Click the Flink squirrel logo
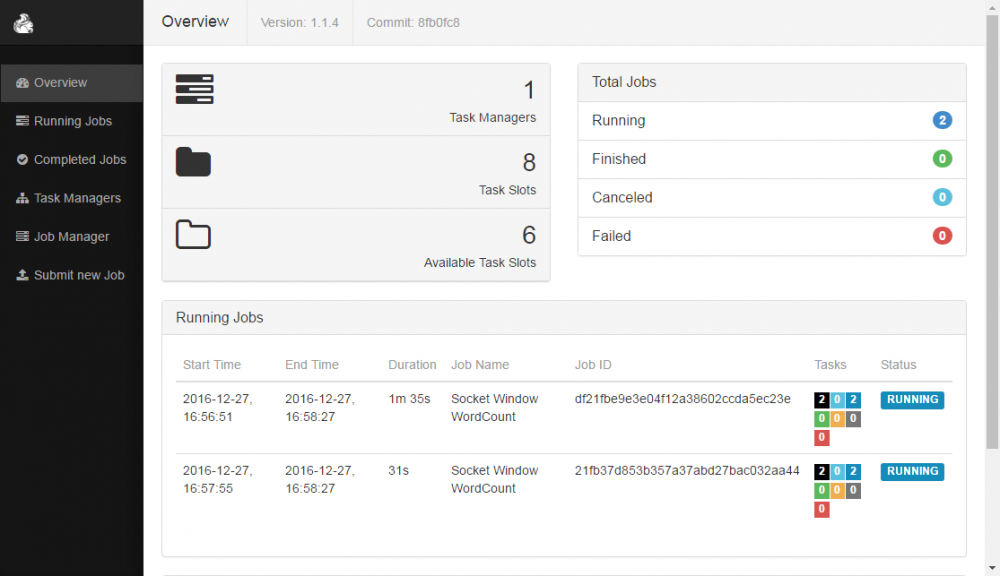Viewport: 1000px width, 576px height. (x=22, y=22)
